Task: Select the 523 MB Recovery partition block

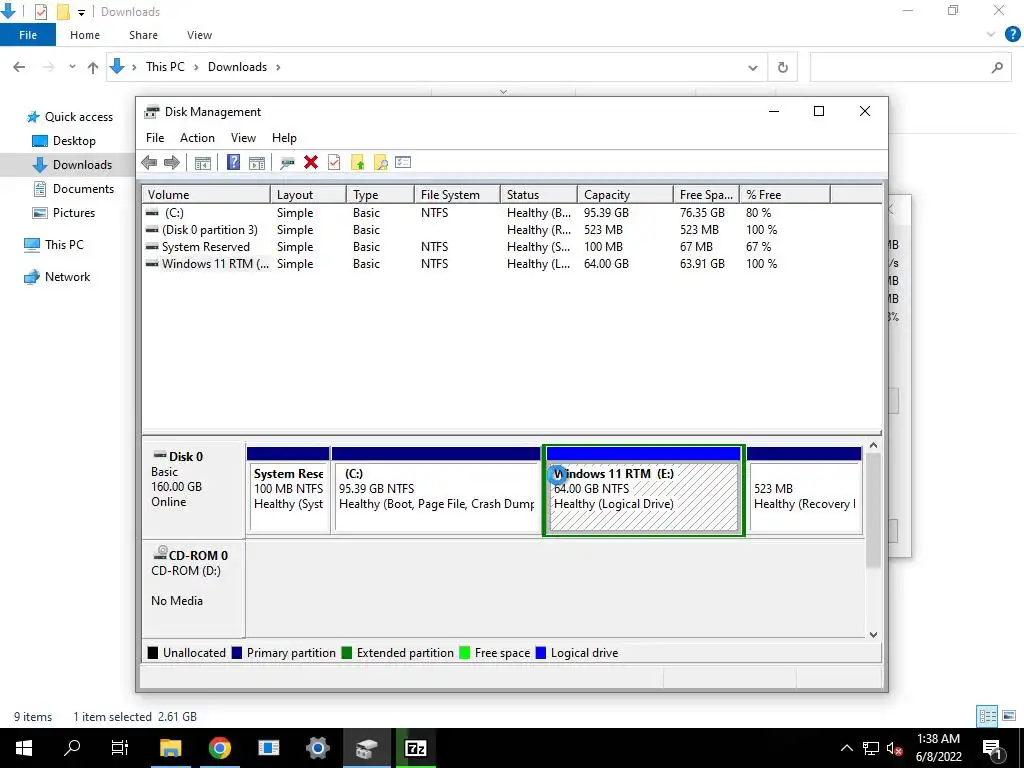Action: 805,491
